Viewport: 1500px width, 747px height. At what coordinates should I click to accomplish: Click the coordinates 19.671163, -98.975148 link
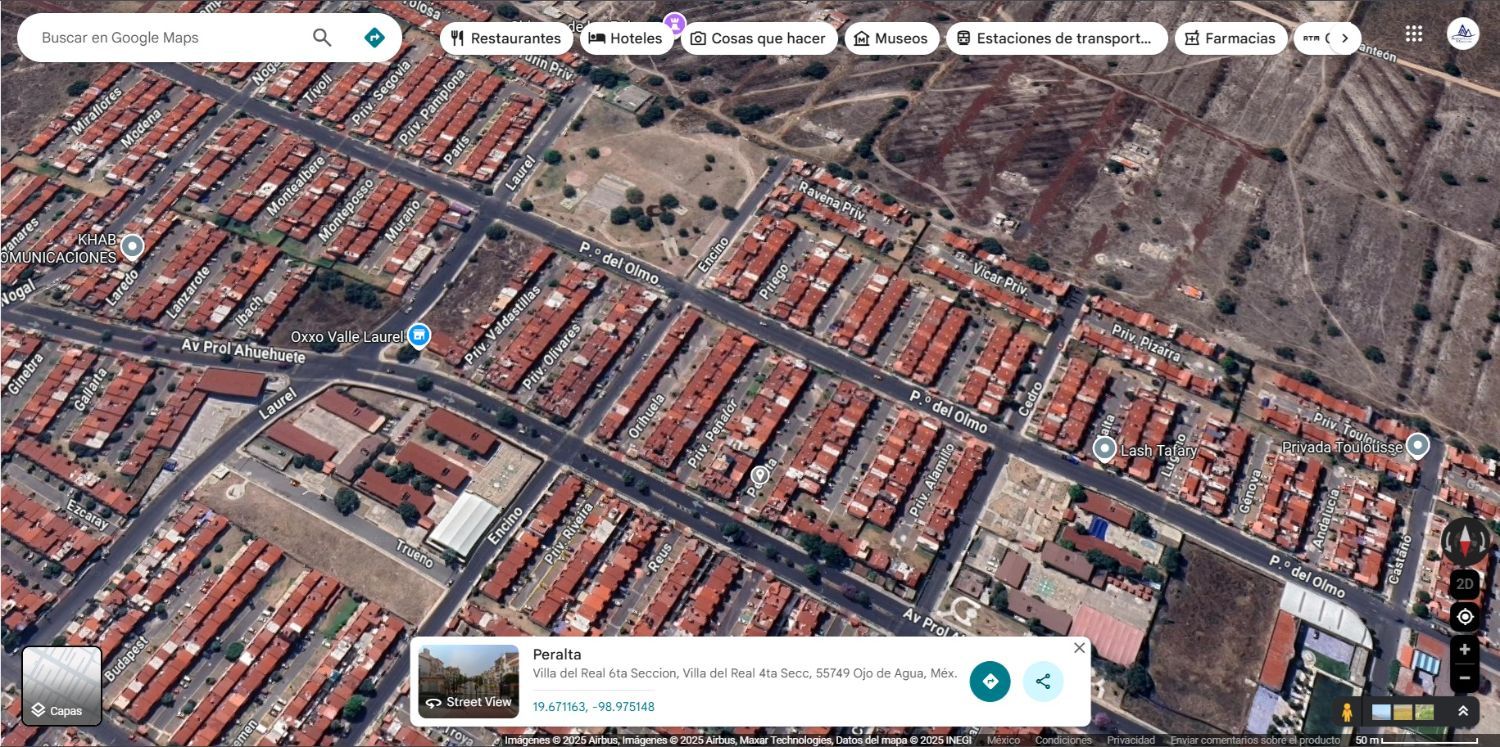pyautogui.click(x=593, y=707)
